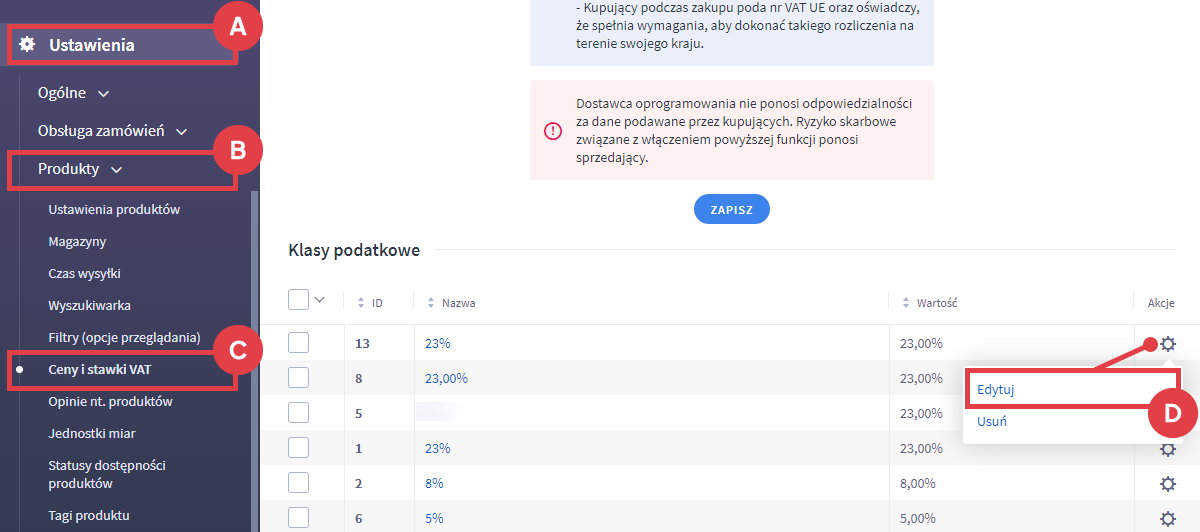This screenshot has height=532, width=1200.
Task: Choose Edytuj from the actions menu
Action: [x=996, y=390]
